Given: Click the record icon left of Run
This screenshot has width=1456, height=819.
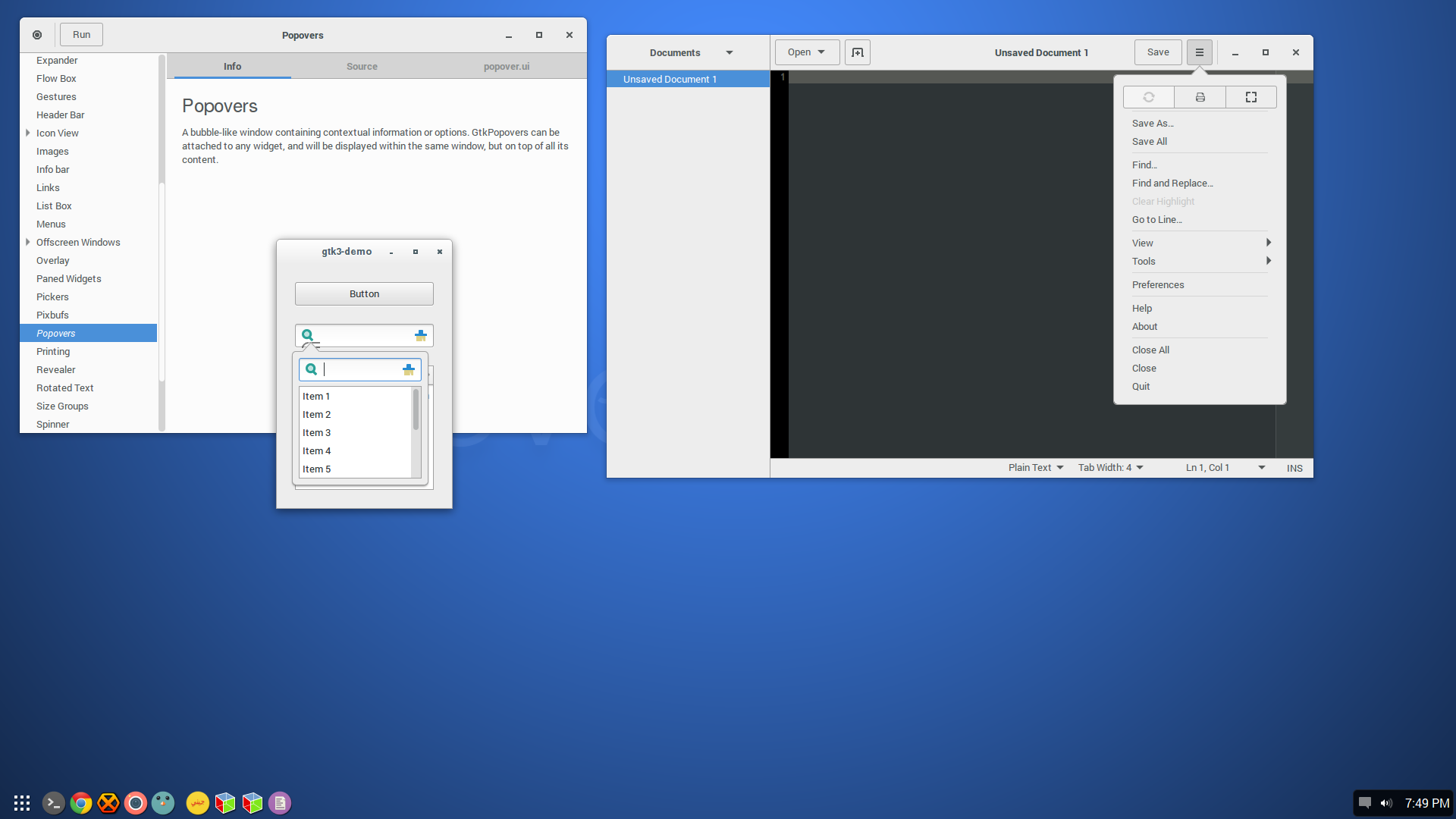Looking at the screenshot, I should coord(37,35).
